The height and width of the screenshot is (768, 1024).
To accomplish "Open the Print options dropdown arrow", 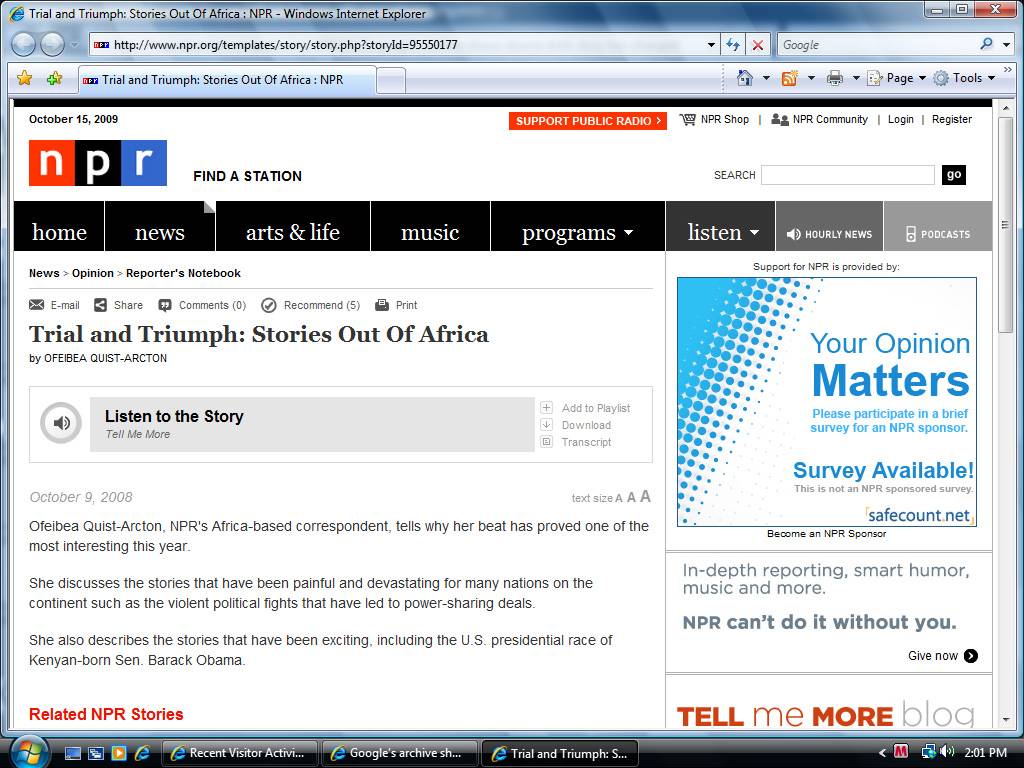I will [x=856, y=78].
